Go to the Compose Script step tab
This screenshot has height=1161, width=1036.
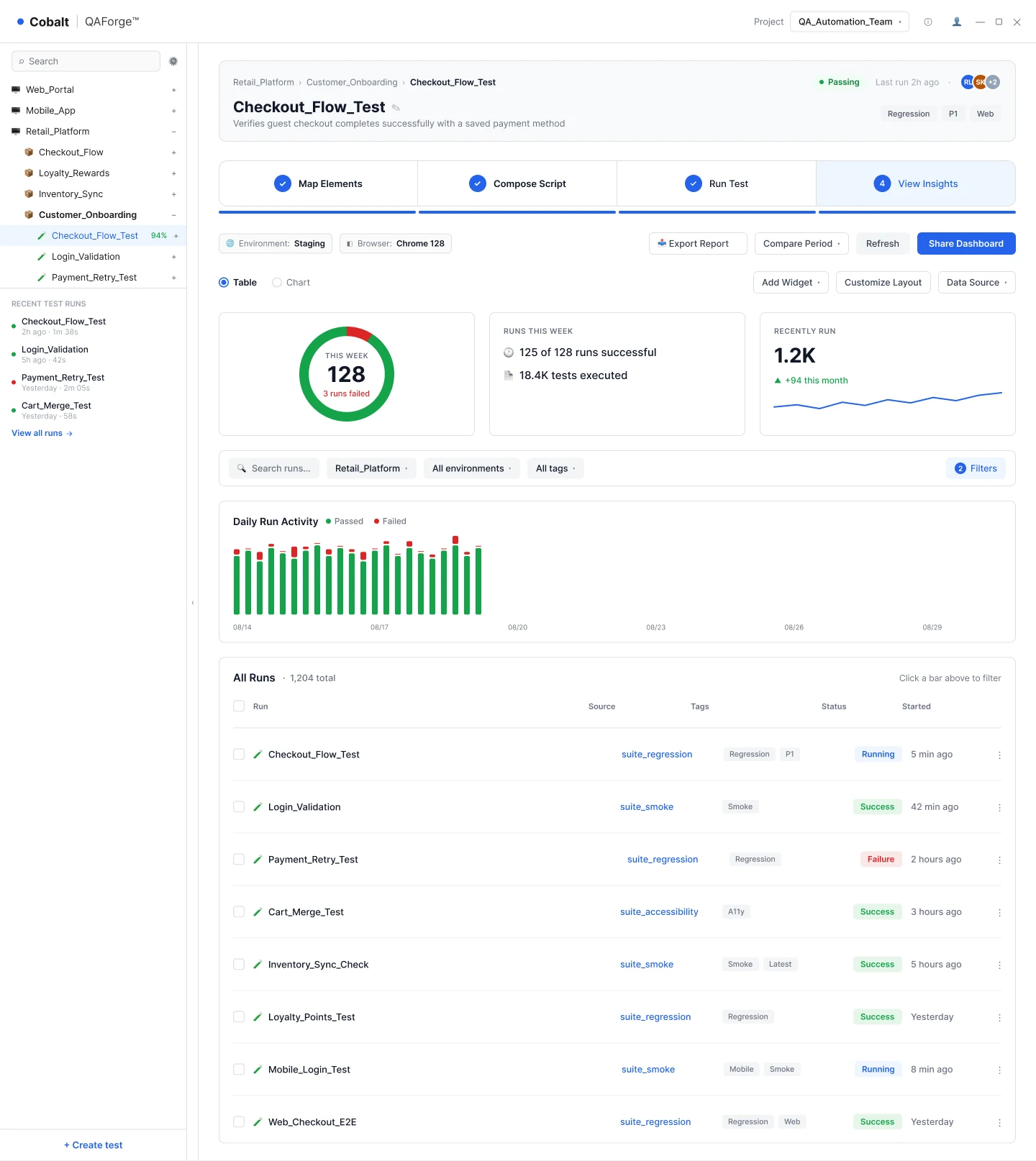pyautogui.click(x=517, y=183)
